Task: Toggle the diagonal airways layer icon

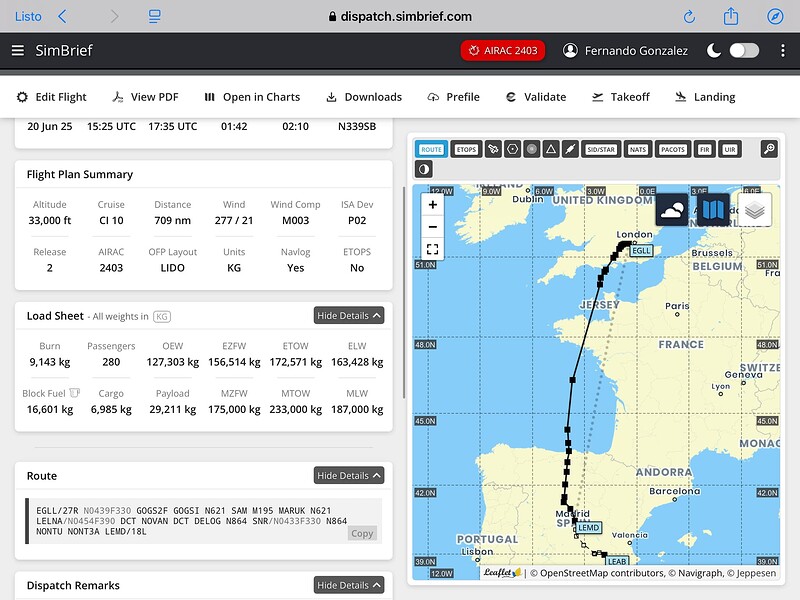Action: coord(570,149)
